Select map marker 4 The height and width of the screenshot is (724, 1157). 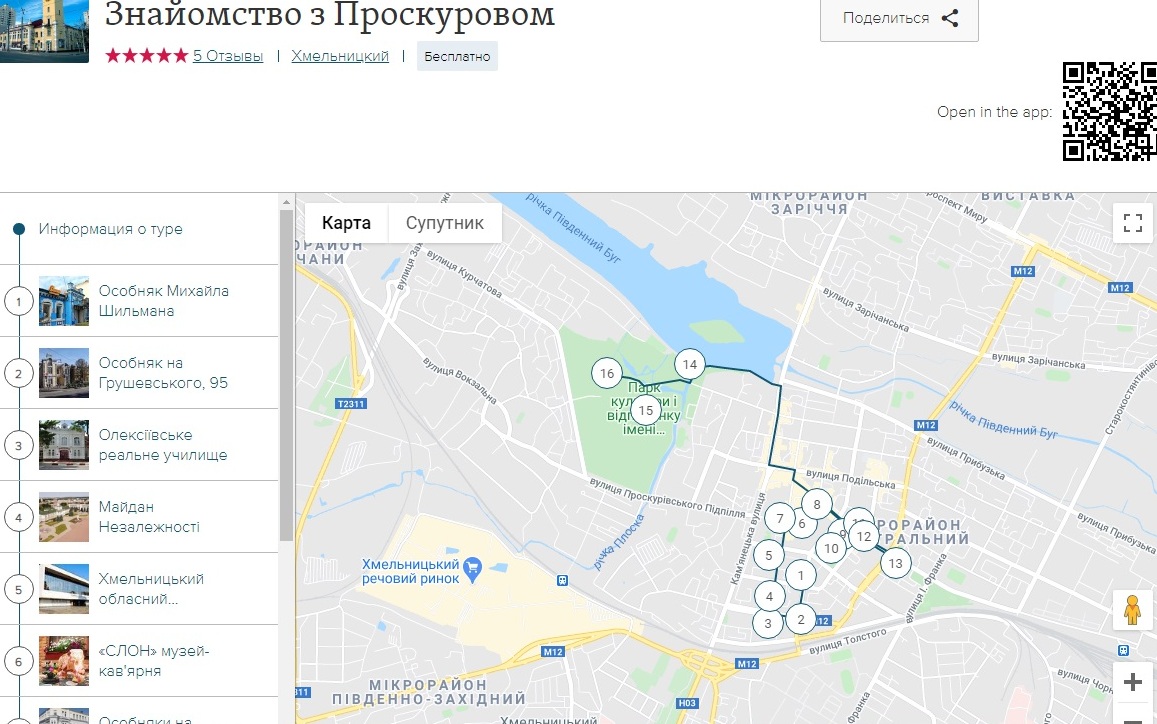point(770,596)
